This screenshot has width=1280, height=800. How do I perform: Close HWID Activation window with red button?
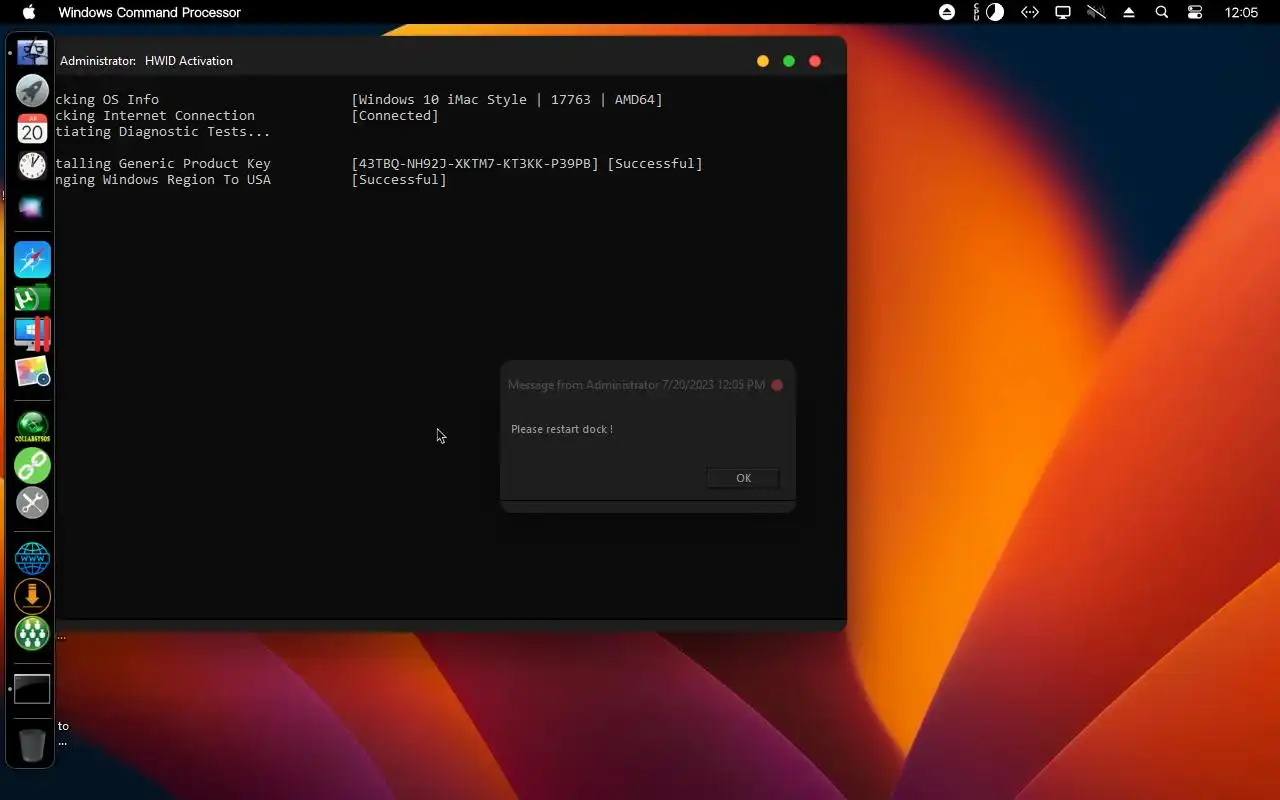point(815,61)
